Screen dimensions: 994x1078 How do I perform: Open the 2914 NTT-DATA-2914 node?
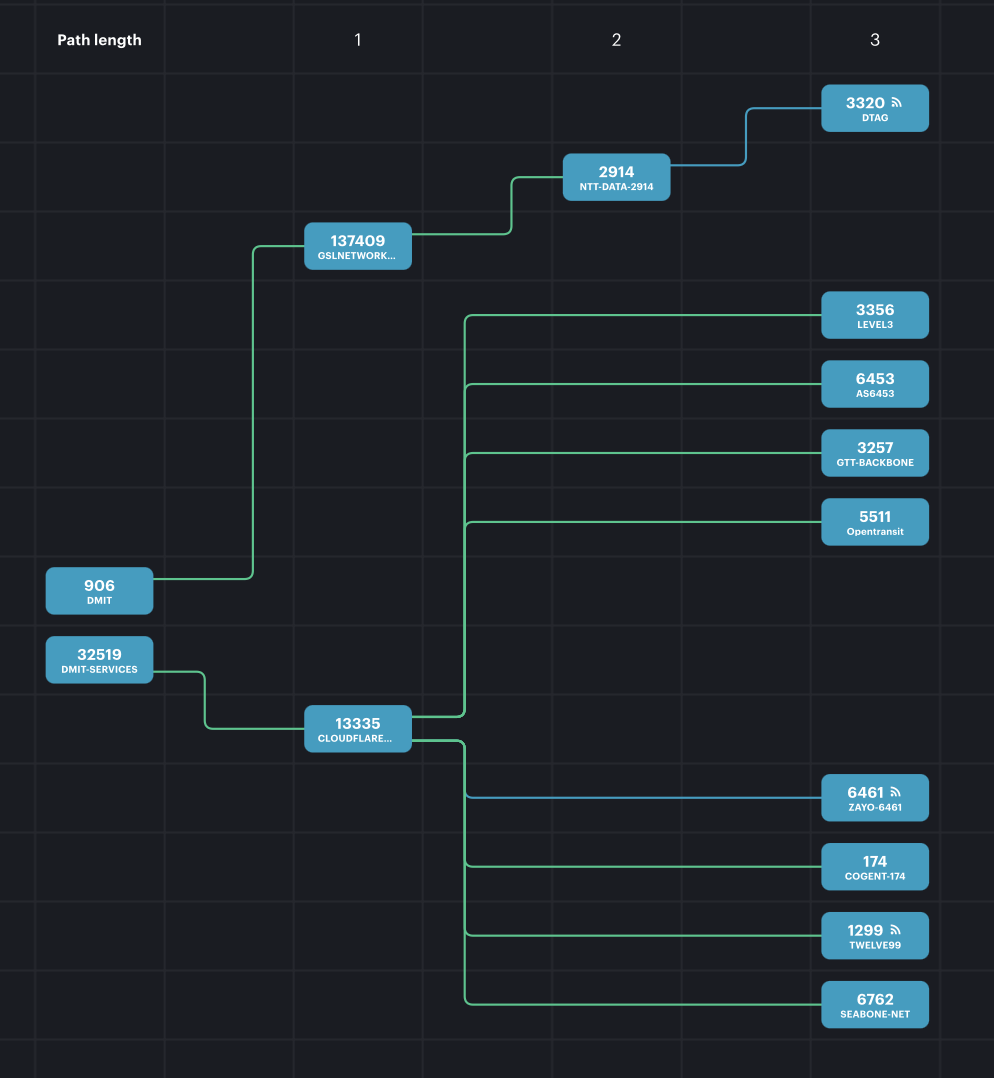tap(616, 177)
